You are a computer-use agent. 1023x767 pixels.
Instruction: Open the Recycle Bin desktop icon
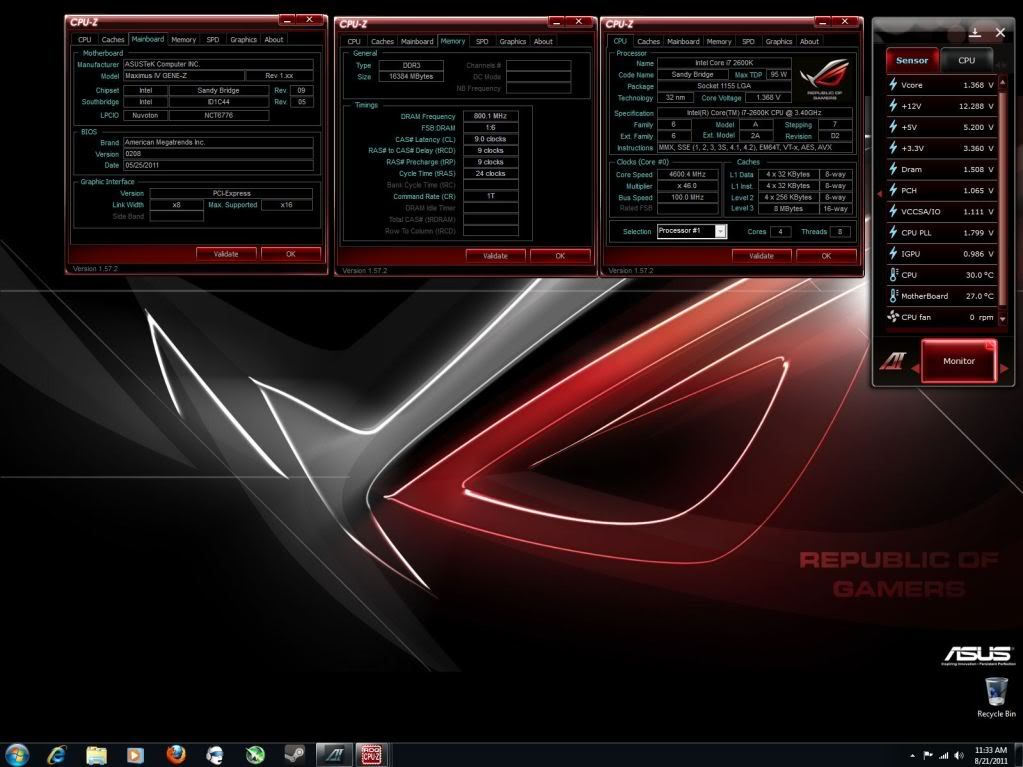click(x=996, y=697)
